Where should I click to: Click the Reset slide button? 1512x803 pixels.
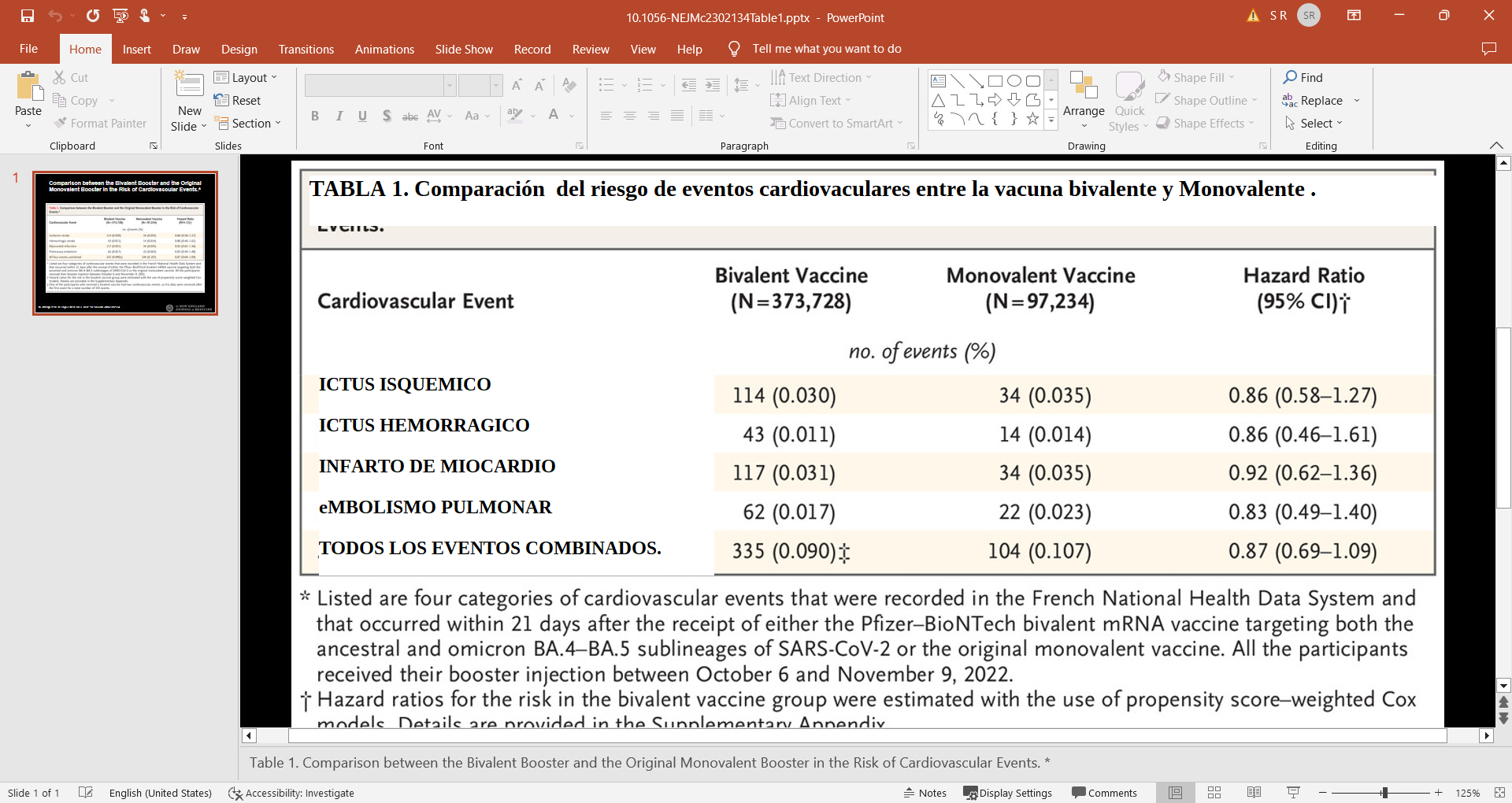click(x=238, y=101)
